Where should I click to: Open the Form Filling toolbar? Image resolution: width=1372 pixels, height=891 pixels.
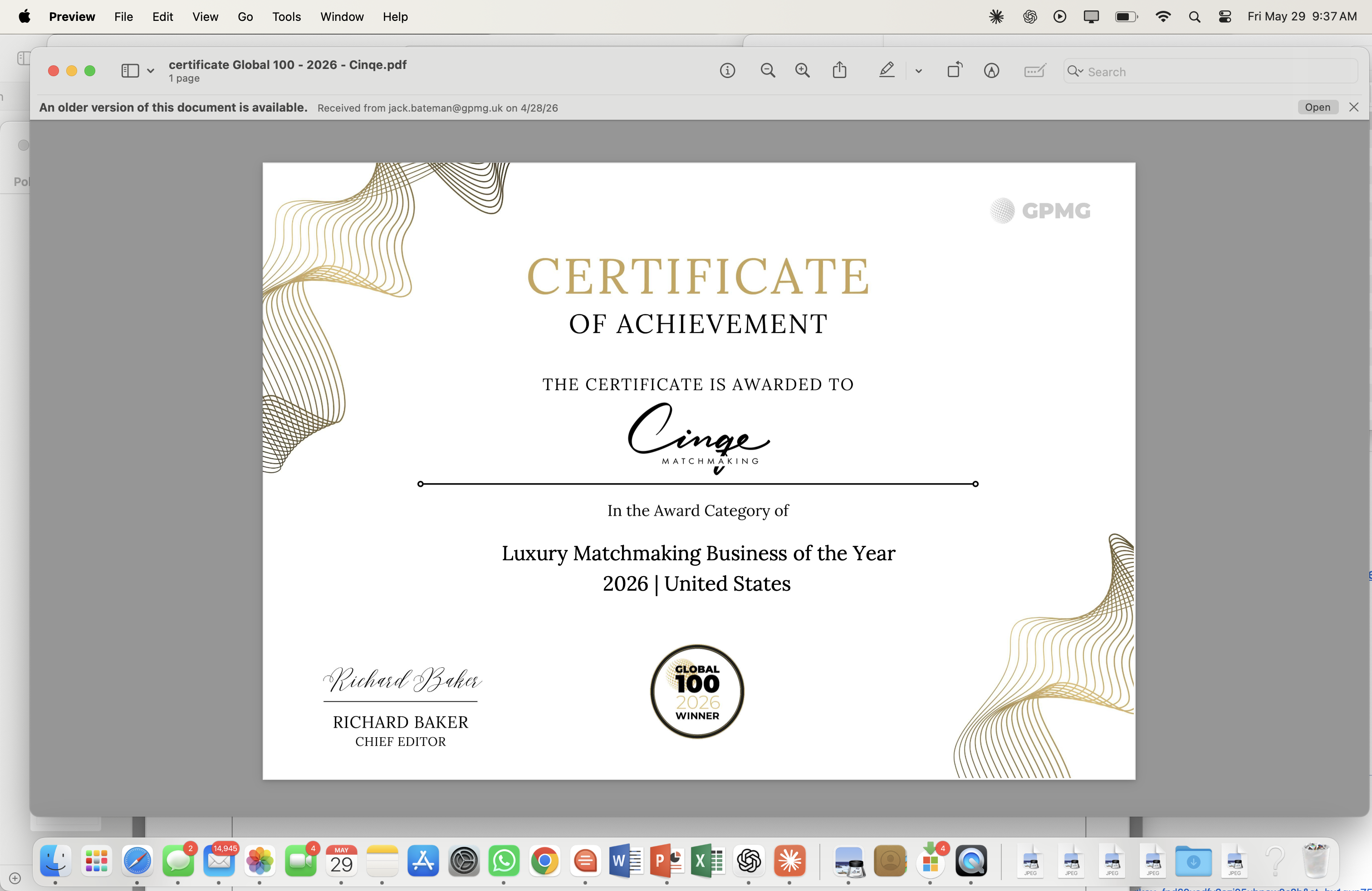(1035, 71)
